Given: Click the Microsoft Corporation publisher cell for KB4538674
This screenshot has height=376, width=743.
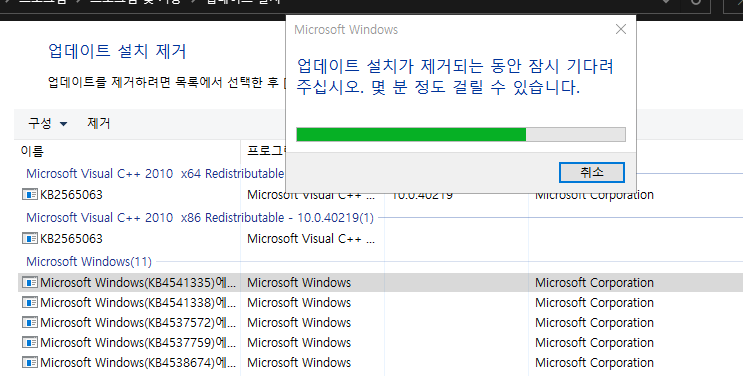Looking at the screenshot, I should point(594,363).
